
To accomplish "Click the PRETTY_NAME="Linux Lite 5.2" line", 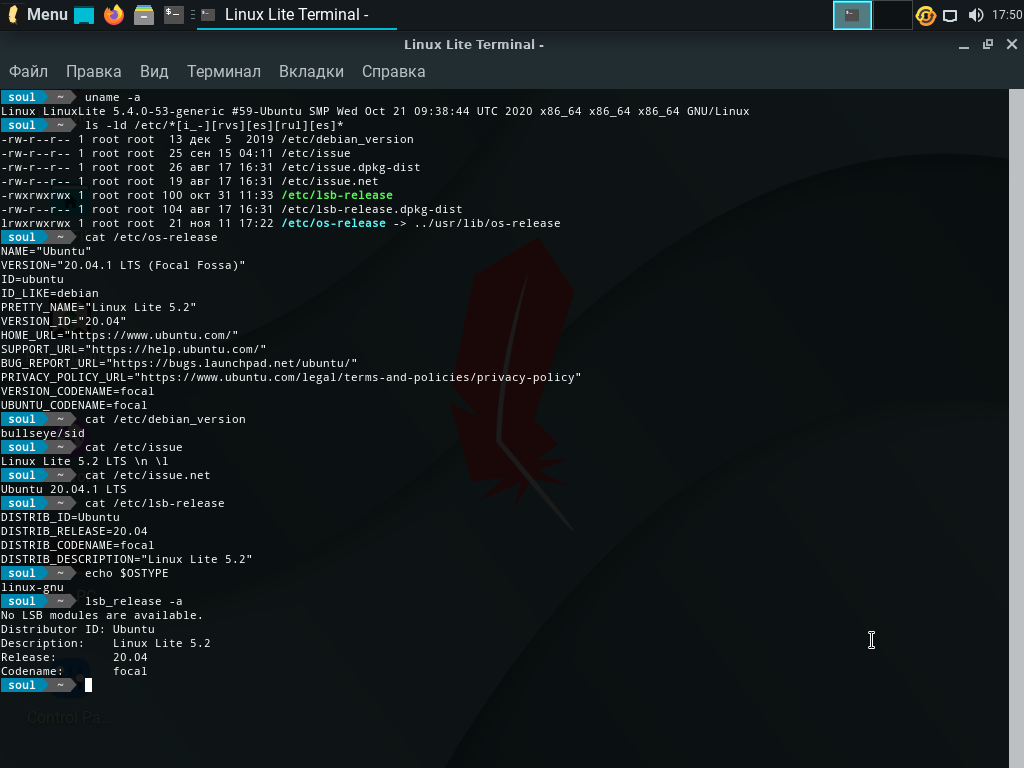I will [99, 308].
